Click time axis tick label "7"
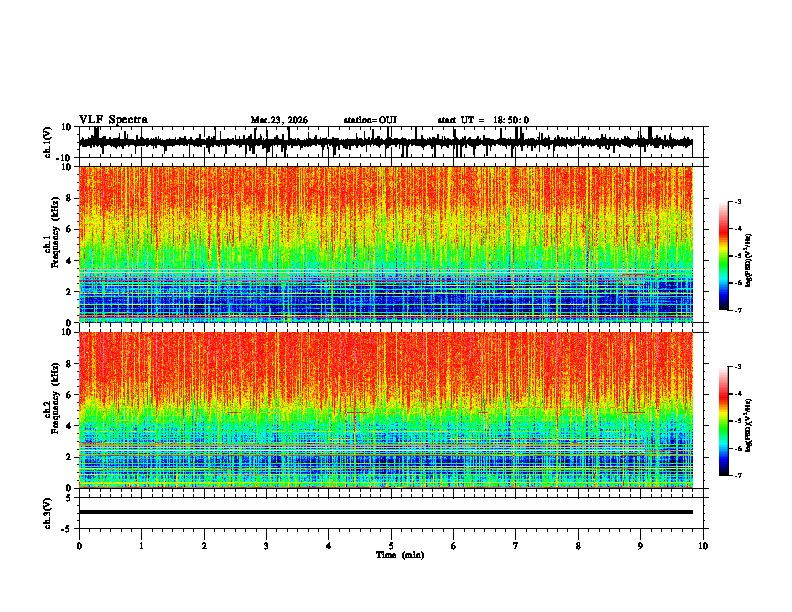Viewport: 792px width, 612px height. coord(516,546)
